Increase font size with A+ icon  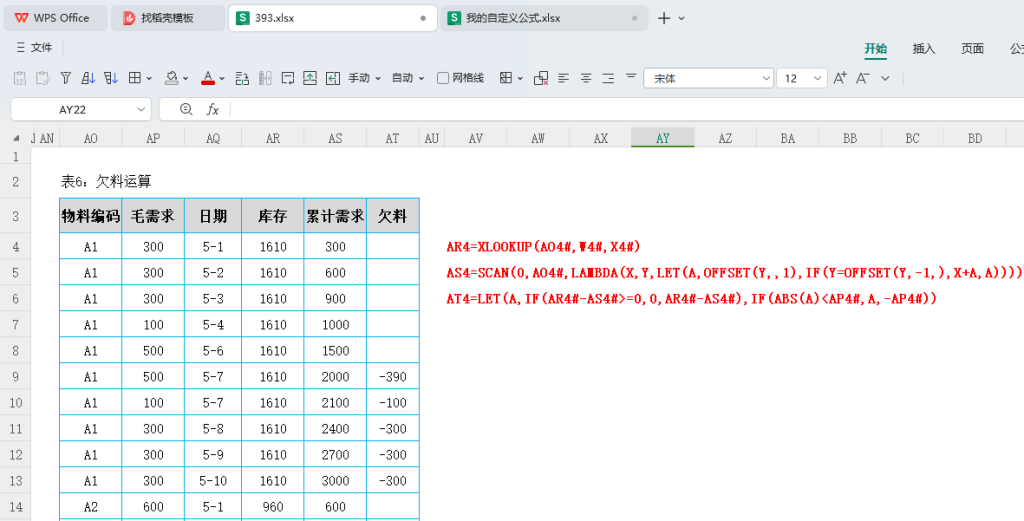point(840,78)
